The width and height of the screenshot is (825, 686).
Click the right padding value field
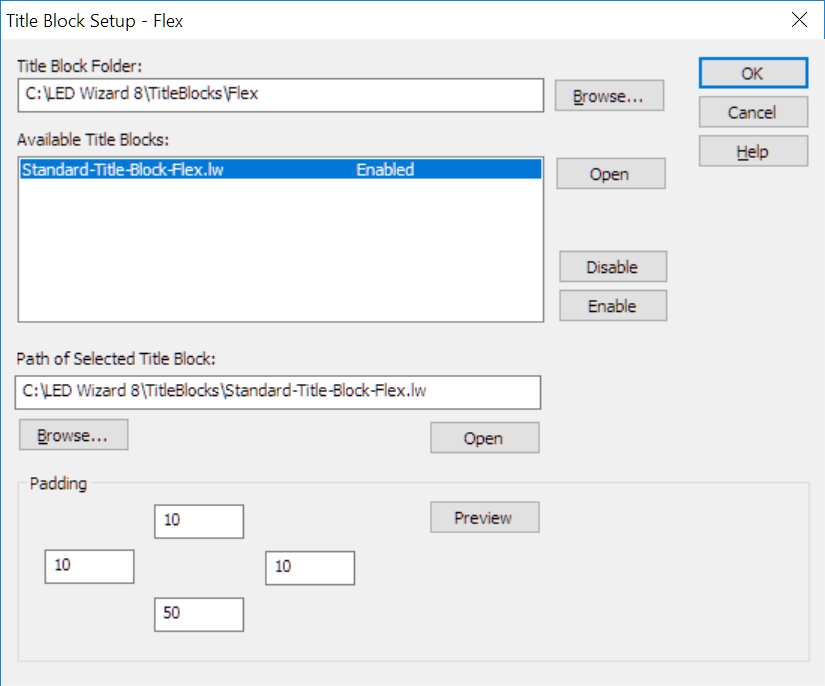pyautogui.click(x=310, y=567)
